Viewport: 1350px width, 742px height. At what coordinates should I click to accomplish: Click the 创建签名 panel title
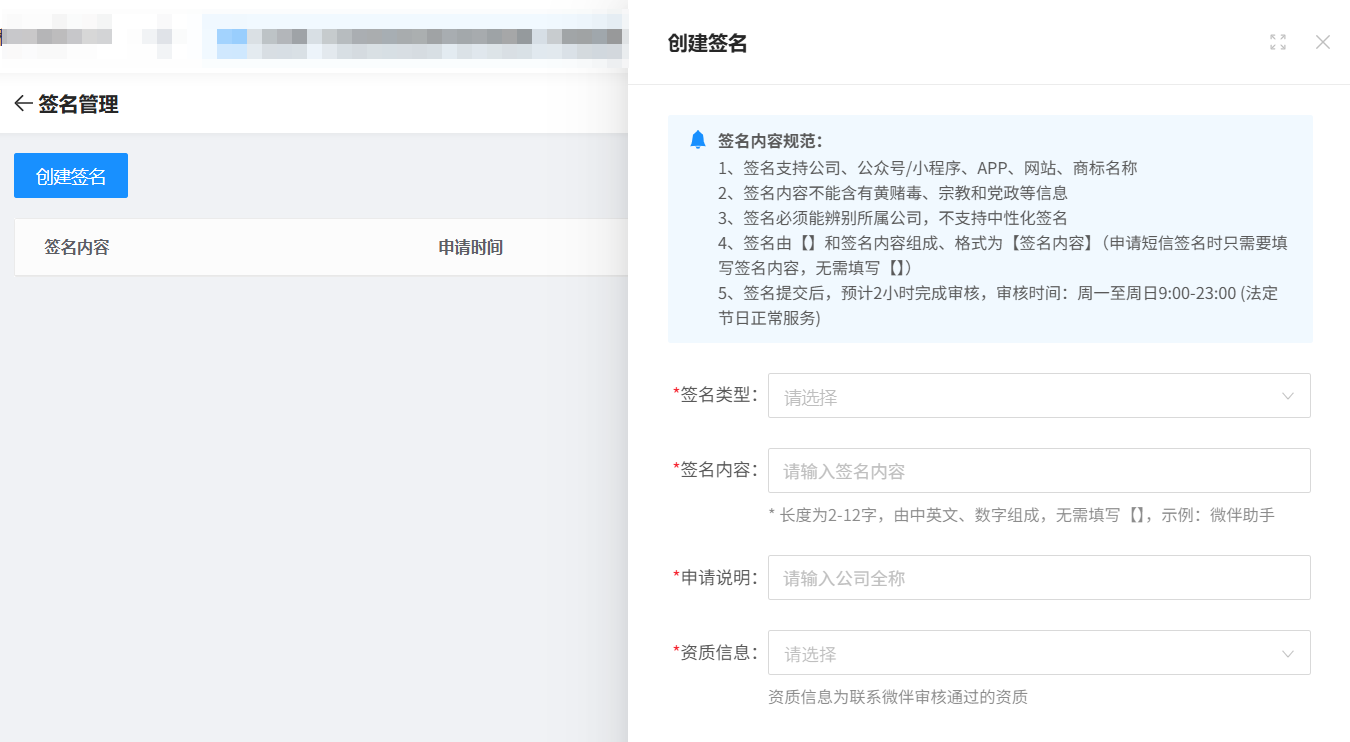pyautogui.click(x=708, y=43)
